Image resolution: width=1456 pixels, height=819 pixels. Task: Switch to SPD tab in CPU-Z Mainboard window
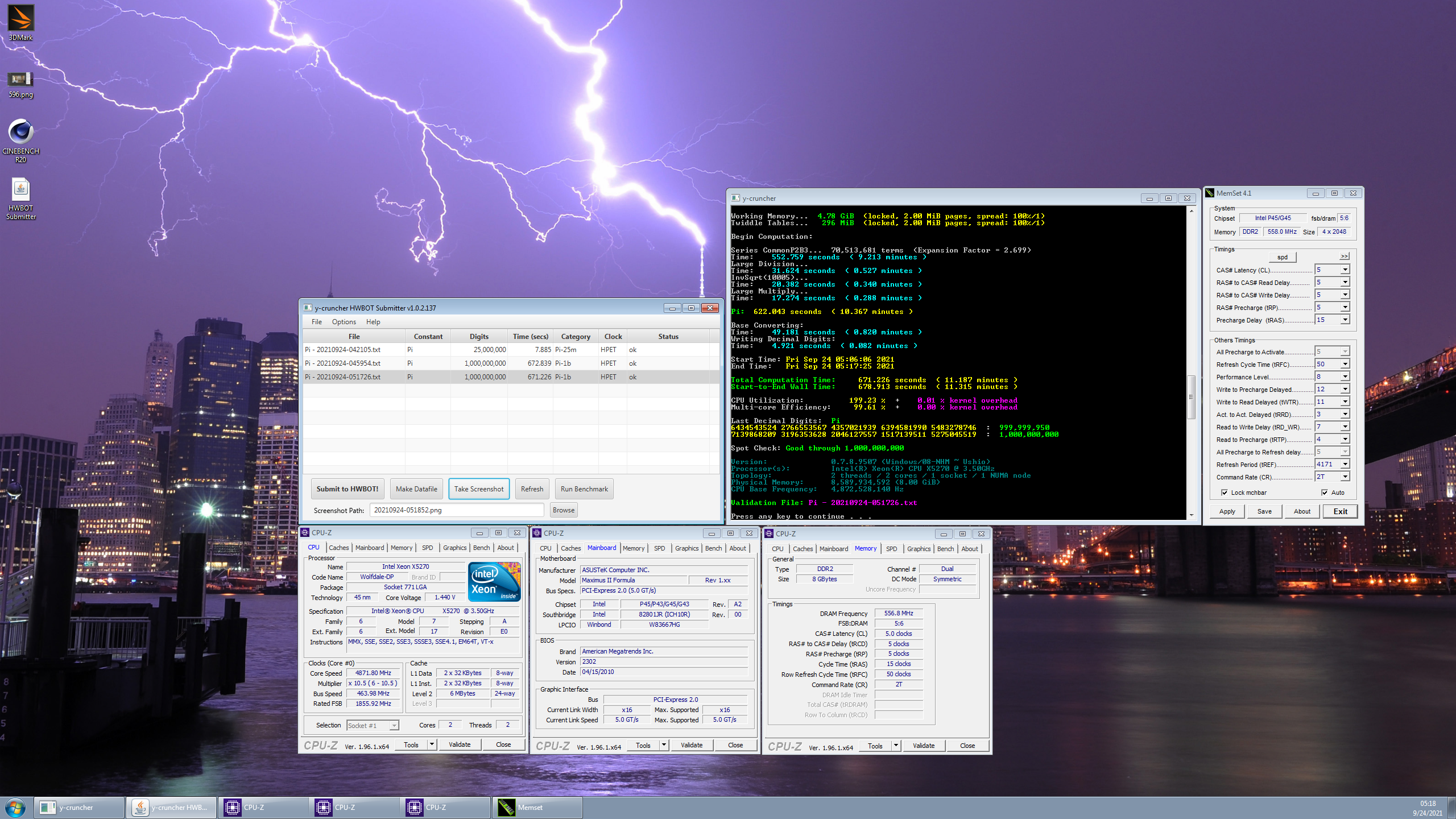659,548
